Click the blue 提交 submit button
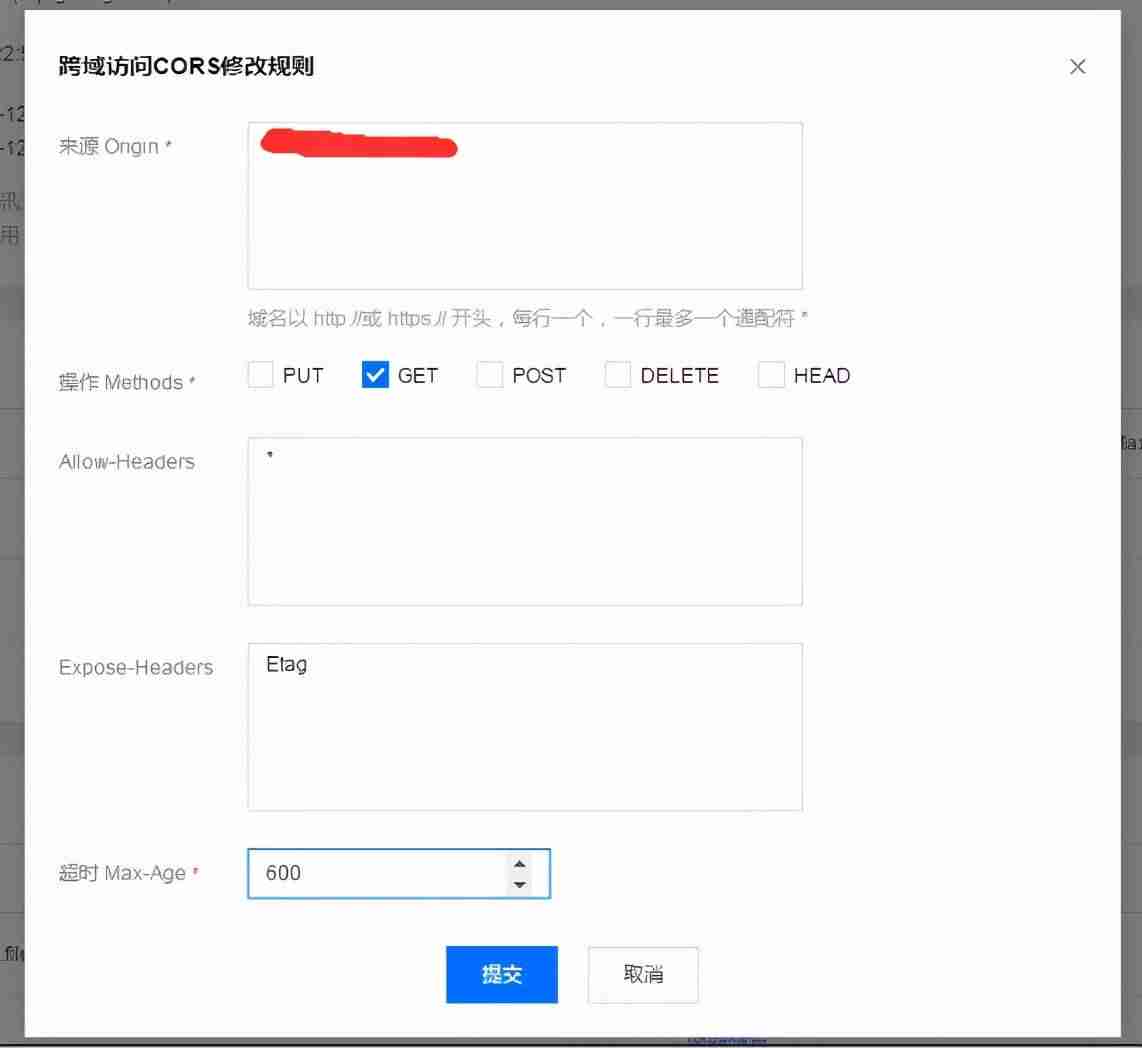The width and height of the screenshot is (1142, 1048). (502, 974)
